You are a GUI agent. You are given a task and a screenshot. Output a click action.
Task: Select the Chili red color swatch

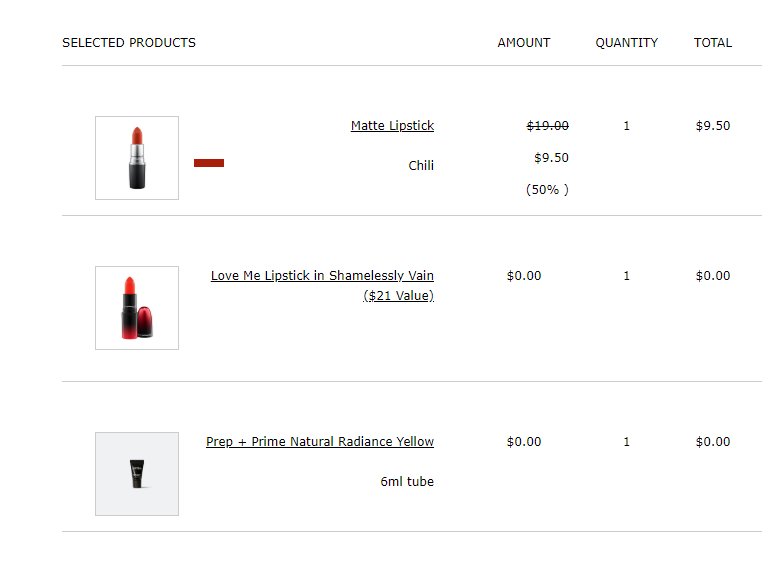pos(209,163)
